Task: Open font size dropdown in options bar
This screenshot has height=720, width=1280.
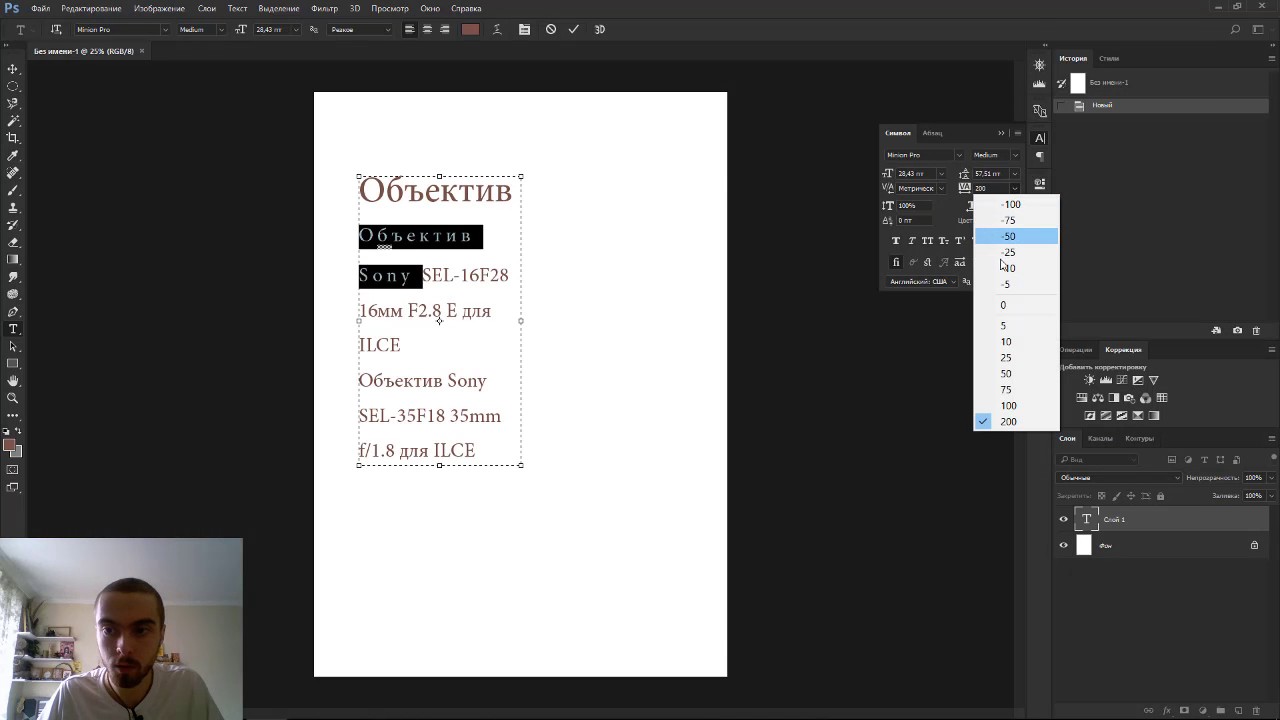Action: 296,30
